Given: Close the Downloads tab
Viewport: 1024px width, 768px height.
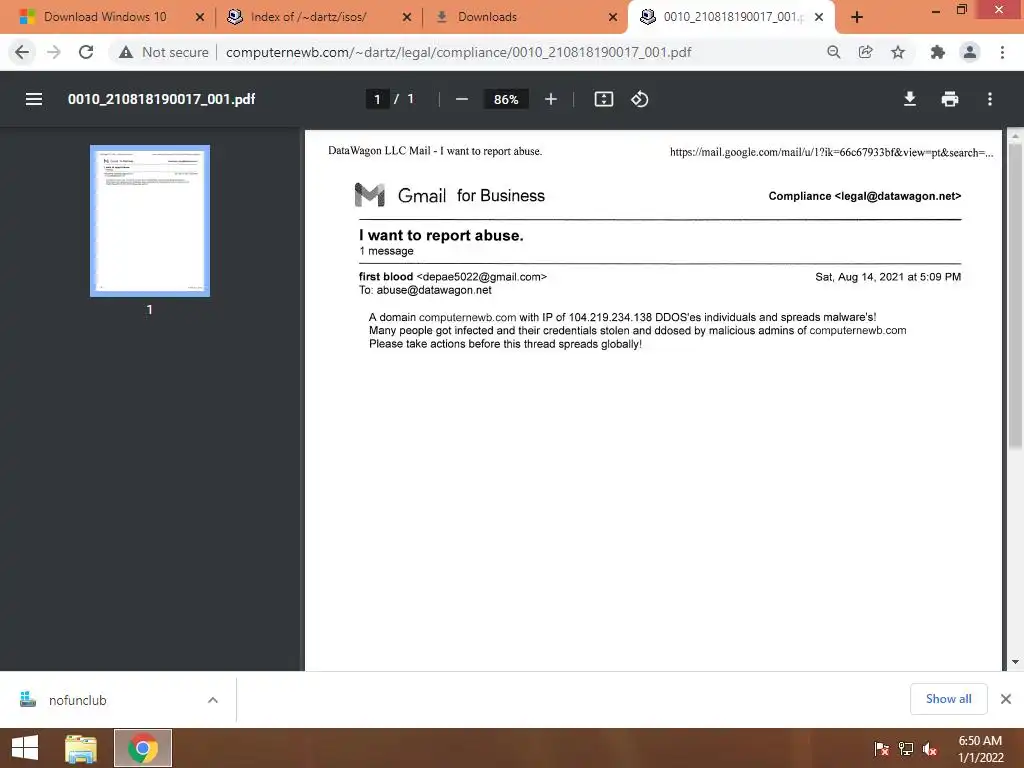Looking at the screenshot, I should click(x=613, y=17).
